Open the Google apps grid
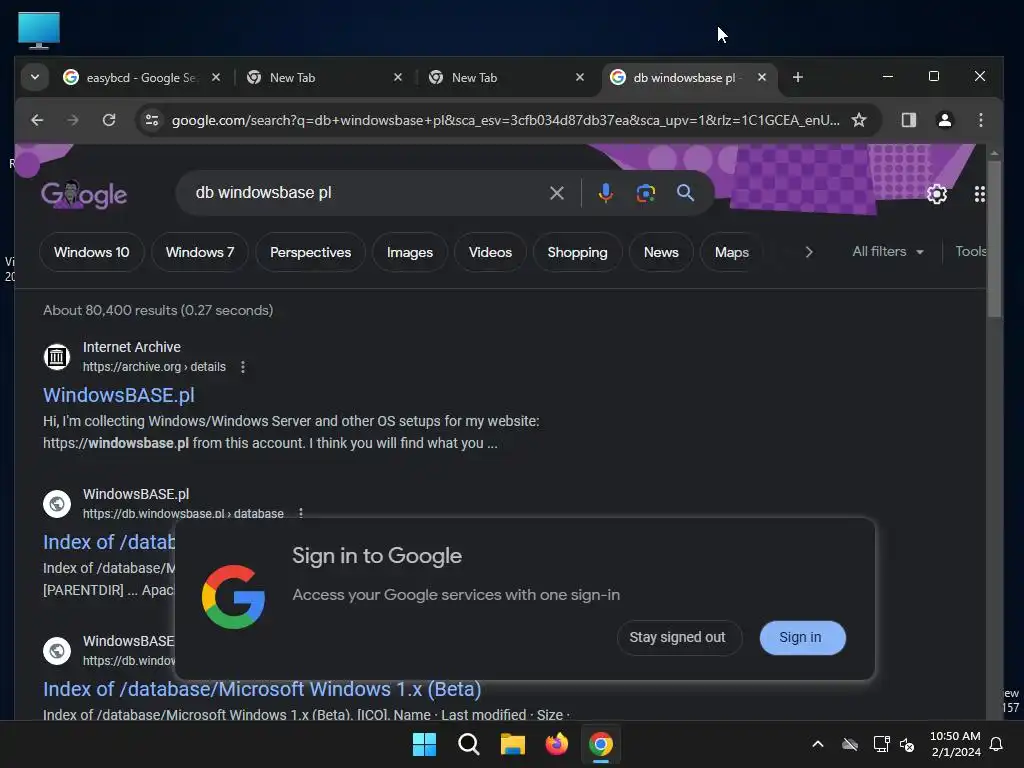This screenshot has width=1024, height=768. click(x=979, y=194)
